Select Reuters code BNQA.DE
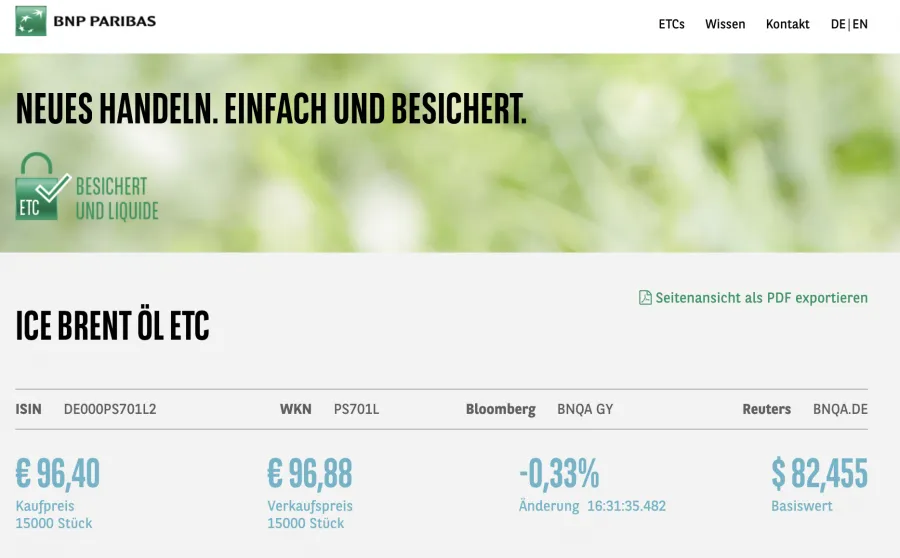The width and height of the screenshot is (900, 558). click(x=840, y=409)
